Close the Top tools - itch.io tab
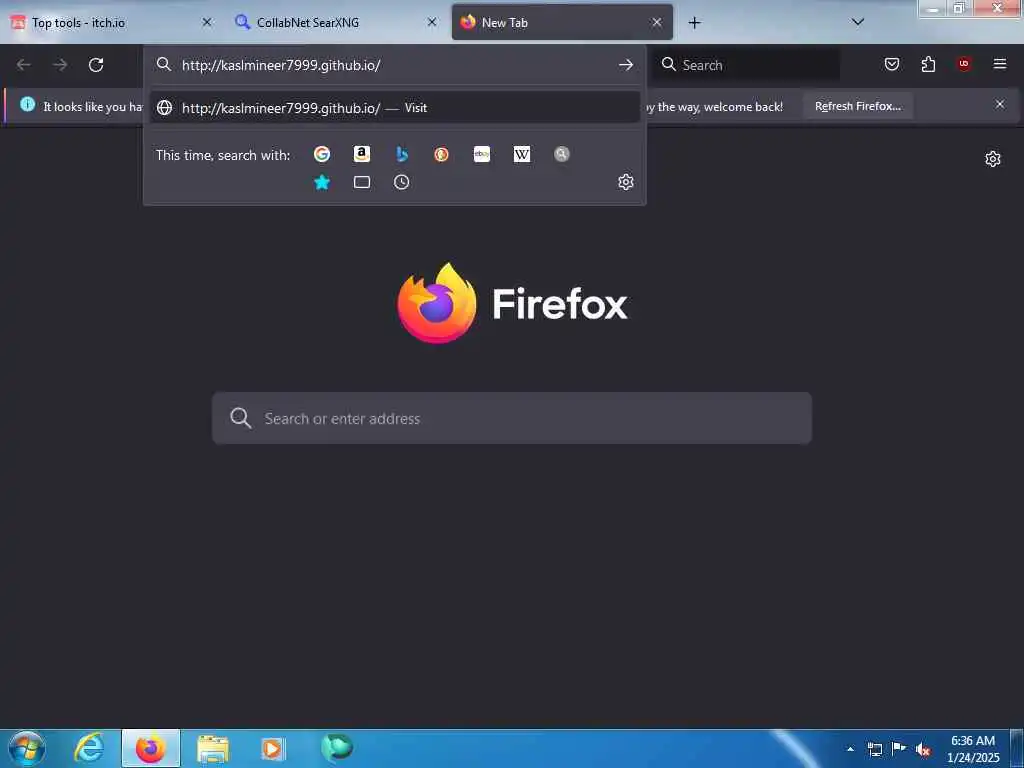 click(x=207, y=22)
